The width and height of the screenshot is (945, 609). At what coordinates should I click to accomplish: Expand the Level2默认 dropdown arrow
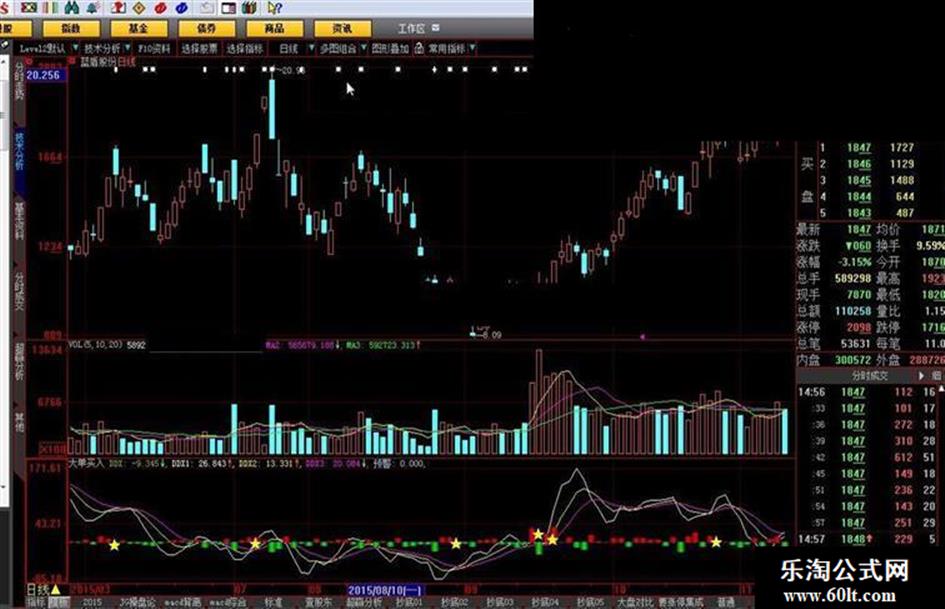point(75,48)
